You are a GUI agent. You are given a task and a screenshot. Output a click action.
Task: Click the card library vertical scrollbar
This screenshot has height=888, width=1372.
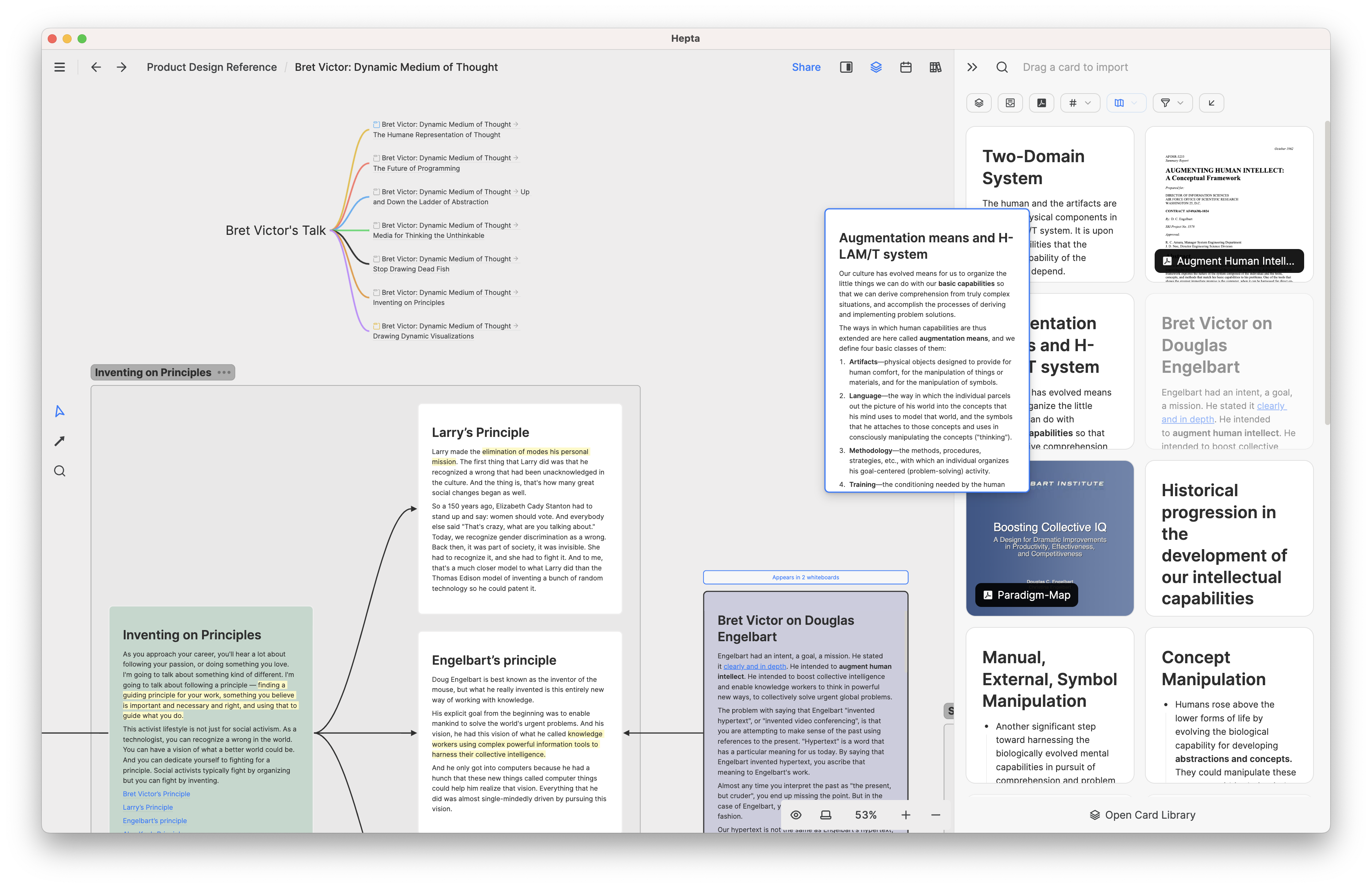coord(1327,273)
